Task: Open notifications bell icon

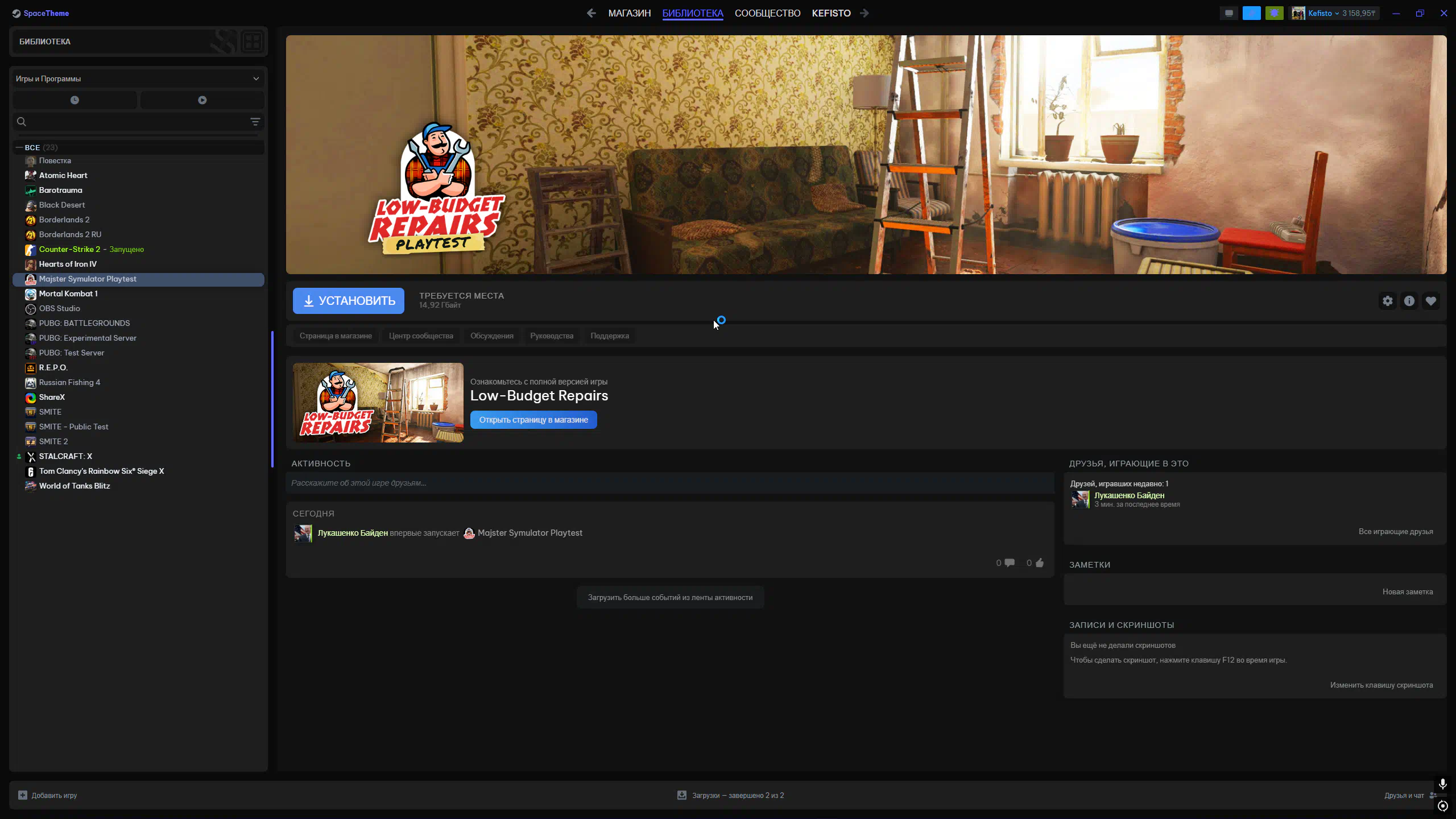Action: (x=1275, y=13)
